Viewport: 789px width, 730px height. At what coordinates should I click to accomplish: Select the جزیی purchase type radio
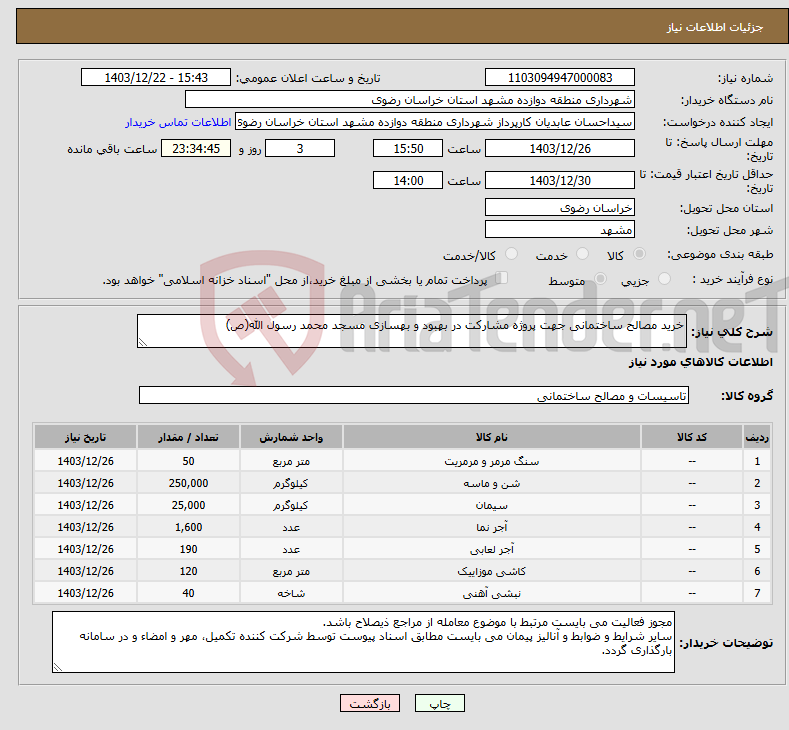pyautogui.click(x=664, y=279)
